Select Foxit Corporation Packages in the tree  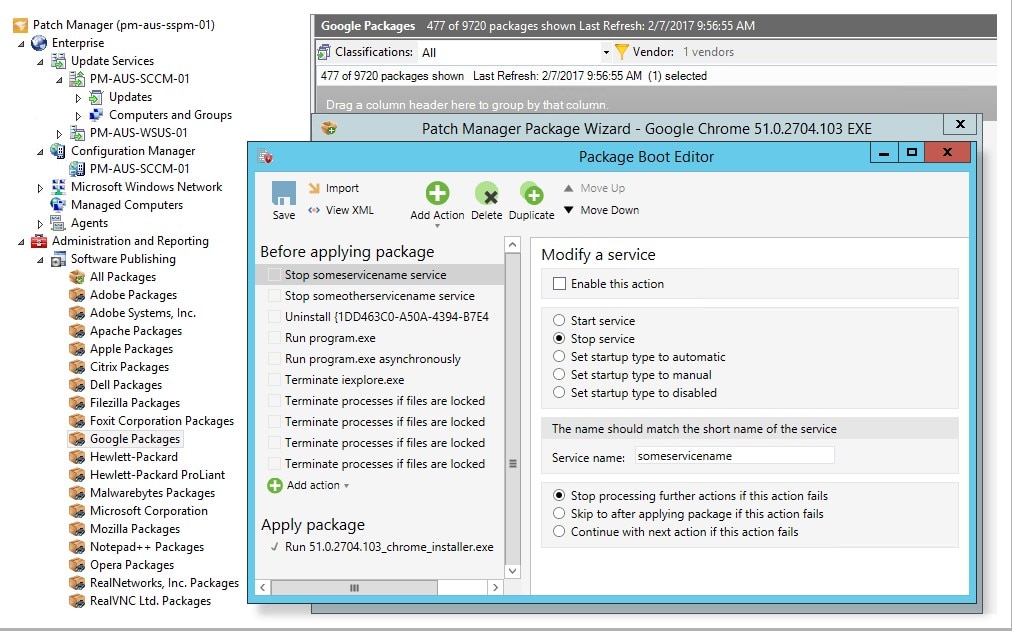pyautogui.click(x=162, y=421)
